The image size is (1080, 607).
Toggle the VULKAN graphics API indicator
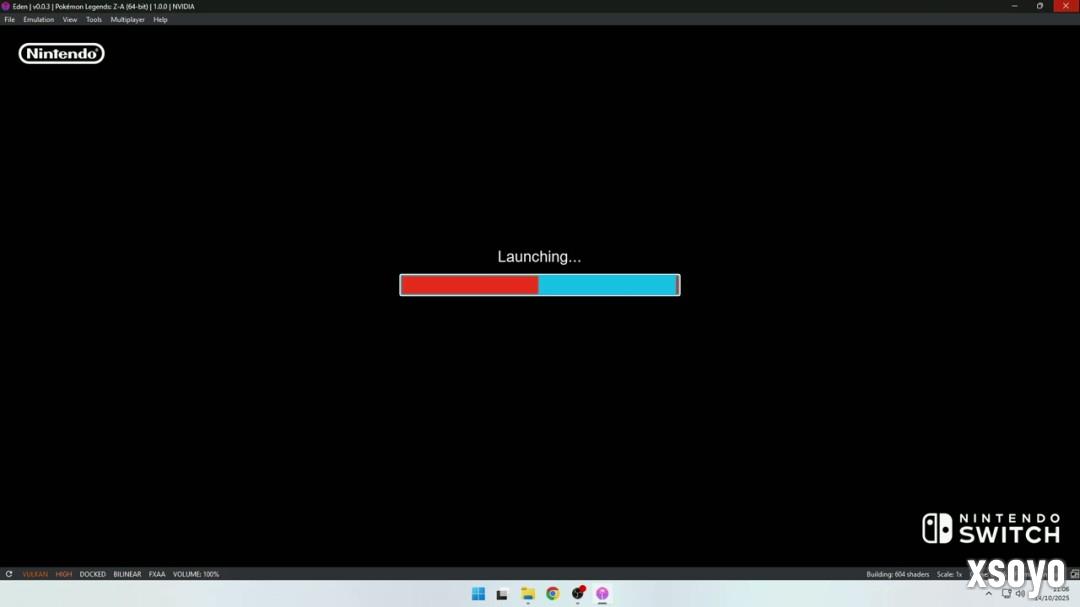[x=35, y=574]
